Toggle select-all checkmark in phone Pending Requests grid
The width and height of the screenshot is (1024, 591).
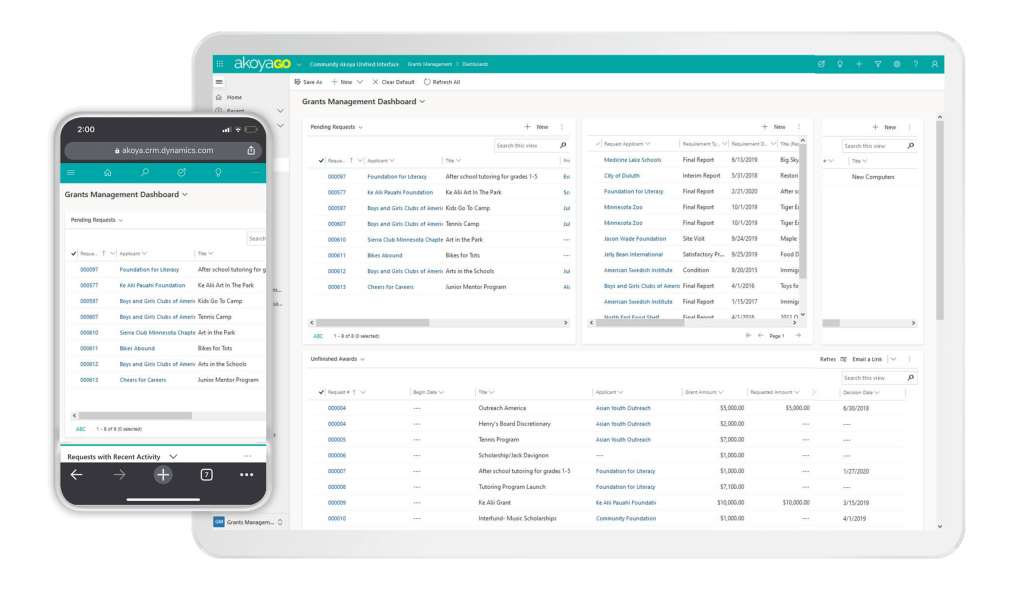(x=73, y=253)
